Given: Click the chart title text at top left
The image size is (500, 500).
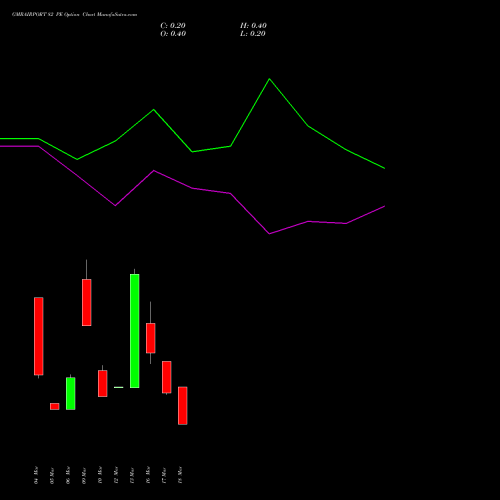Looking at the screenshot, I should 74,15.
